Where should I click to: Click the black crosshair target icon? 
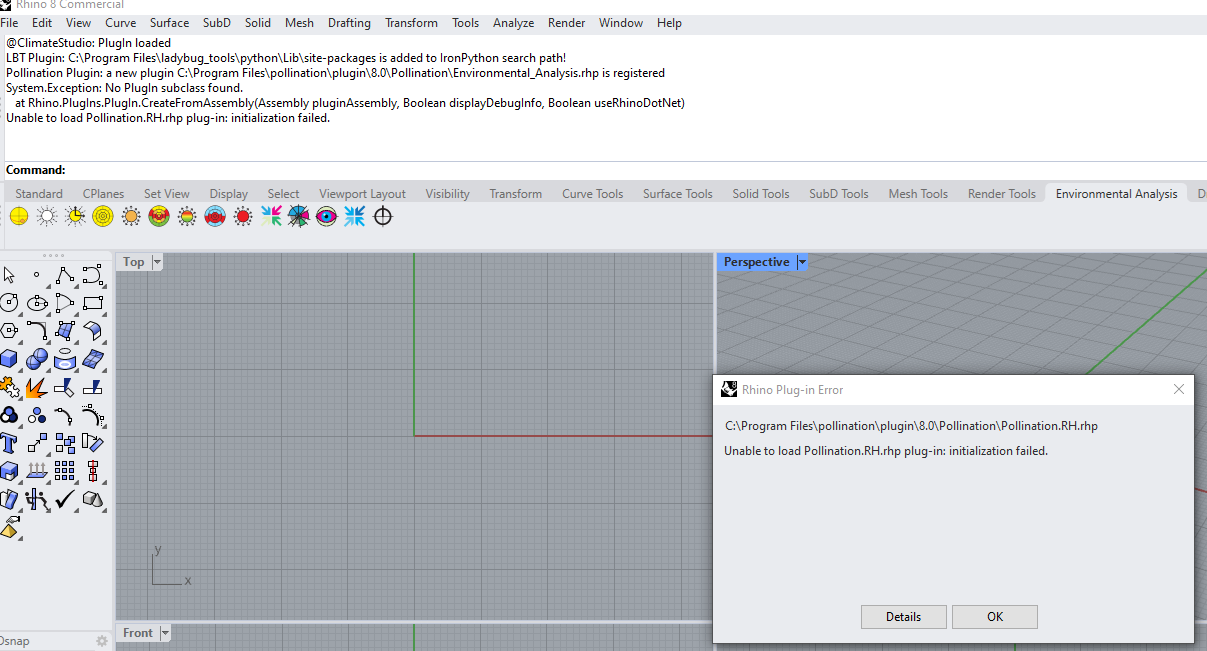(382, 216)
